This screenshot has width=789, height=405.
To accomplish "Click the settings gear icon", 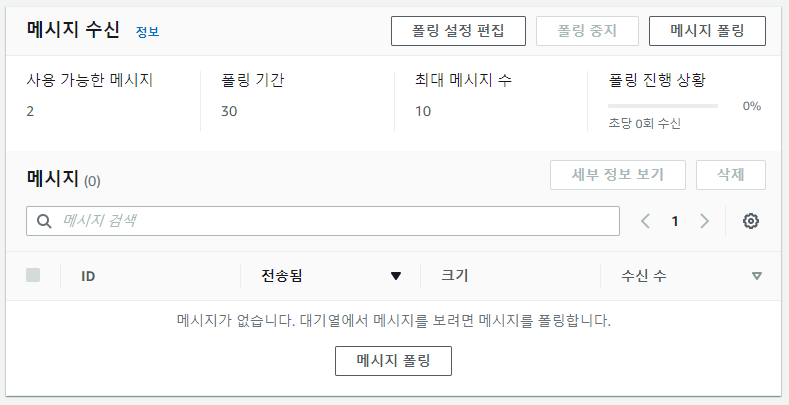I will click(x=751, y=221).
